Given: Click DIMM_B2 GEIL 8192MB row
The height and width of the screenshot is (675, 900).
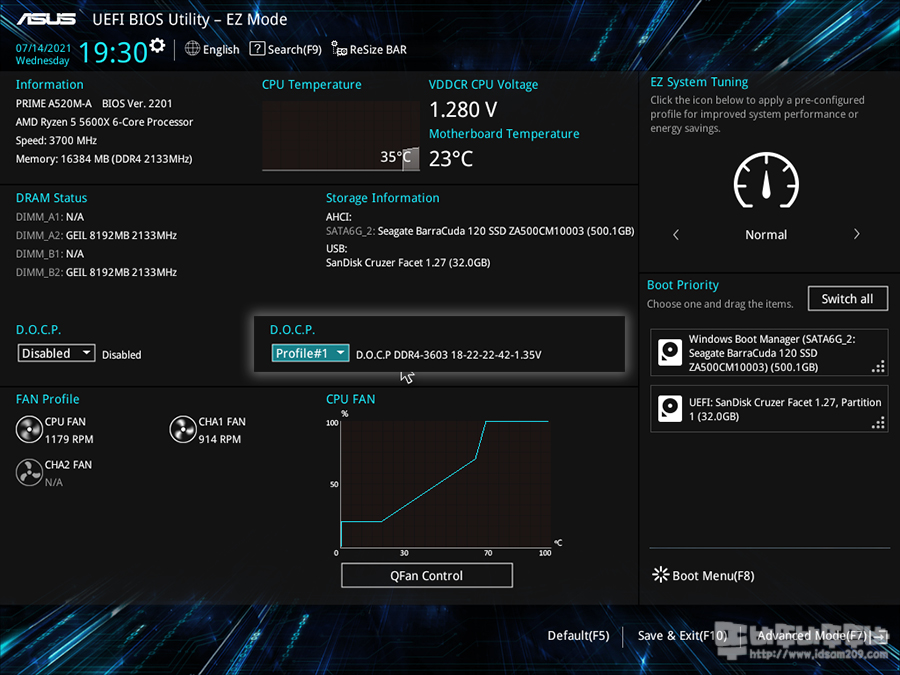Looking at the screenshot, I should click(x=96, y=272).
